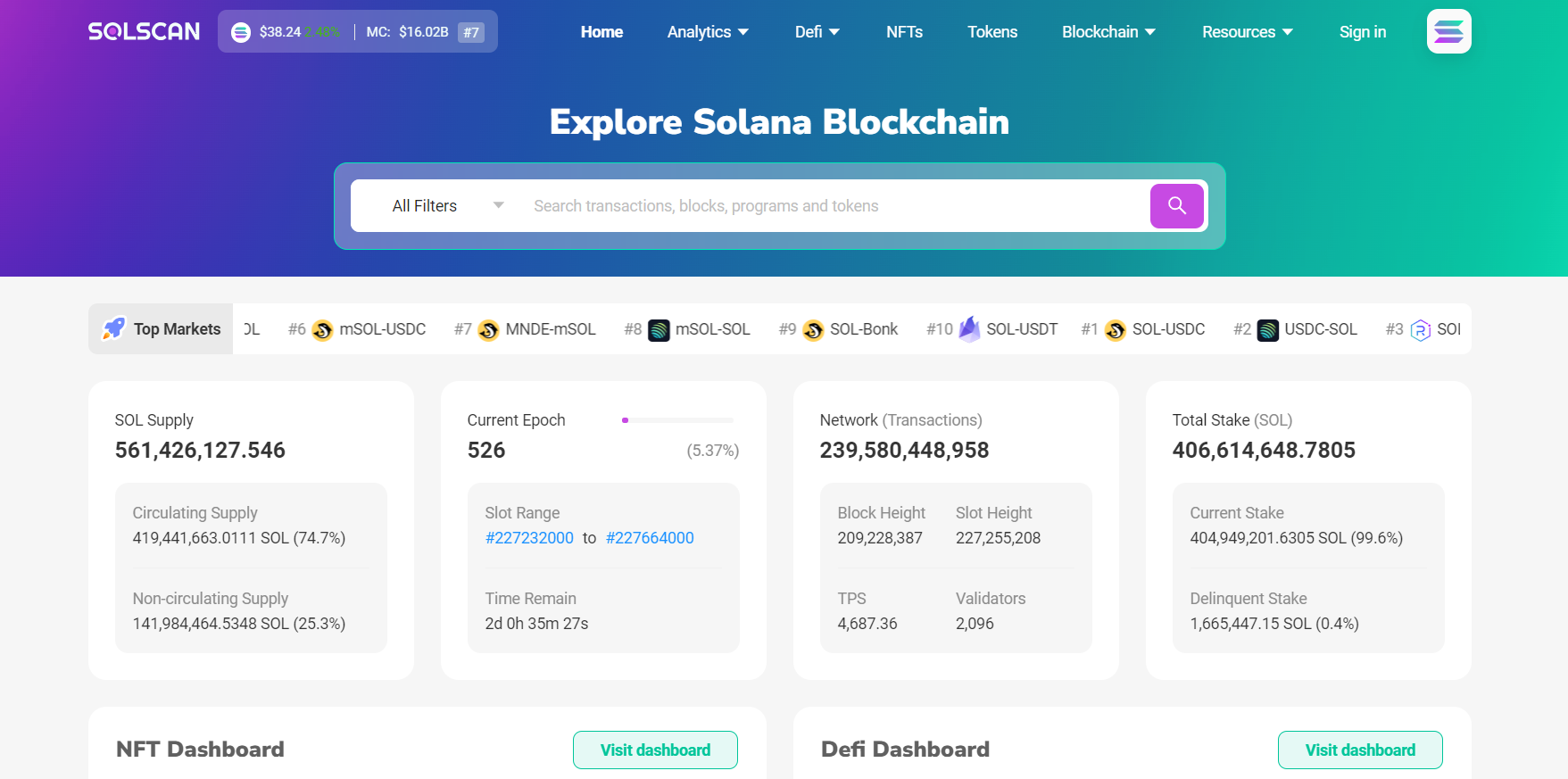Click Current Stake value 404,949,201.6305 SOL

(x=1297, y=538)
